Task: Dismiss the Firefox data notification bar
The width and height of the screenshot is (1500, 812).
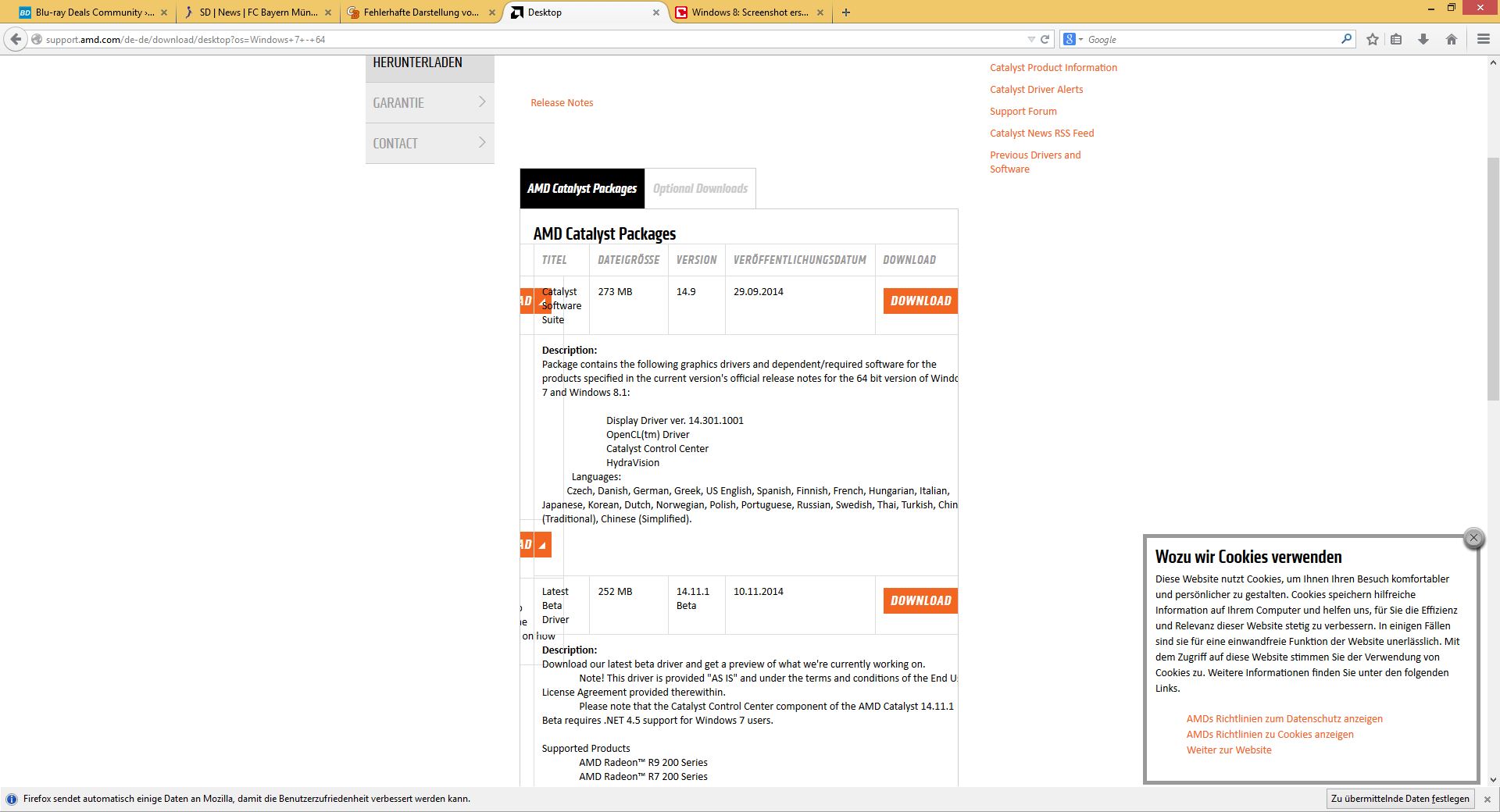Action: point(1487,799)
